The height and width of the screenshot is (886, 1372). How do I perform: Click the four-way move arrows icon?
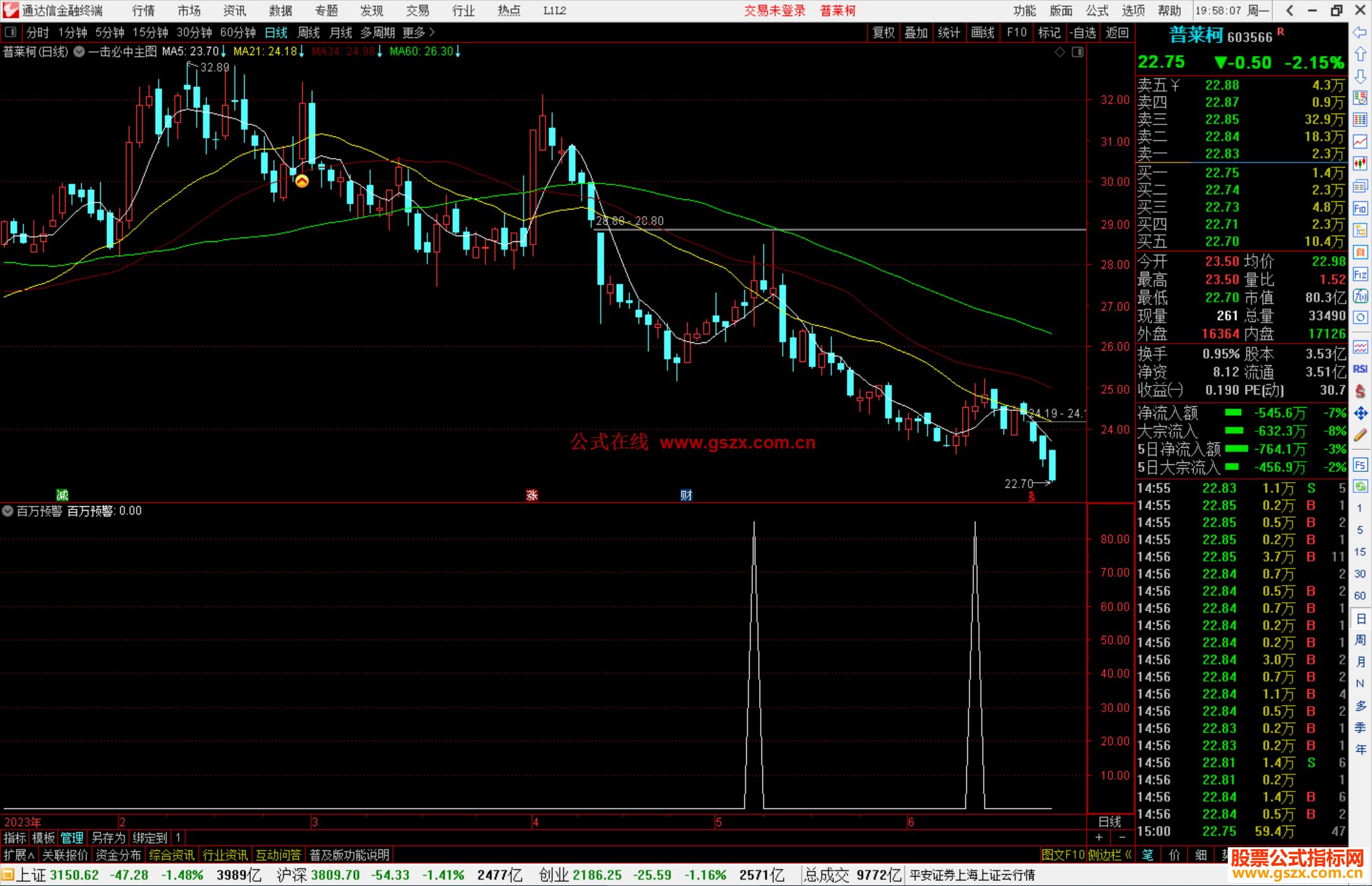click(1360, 413)
